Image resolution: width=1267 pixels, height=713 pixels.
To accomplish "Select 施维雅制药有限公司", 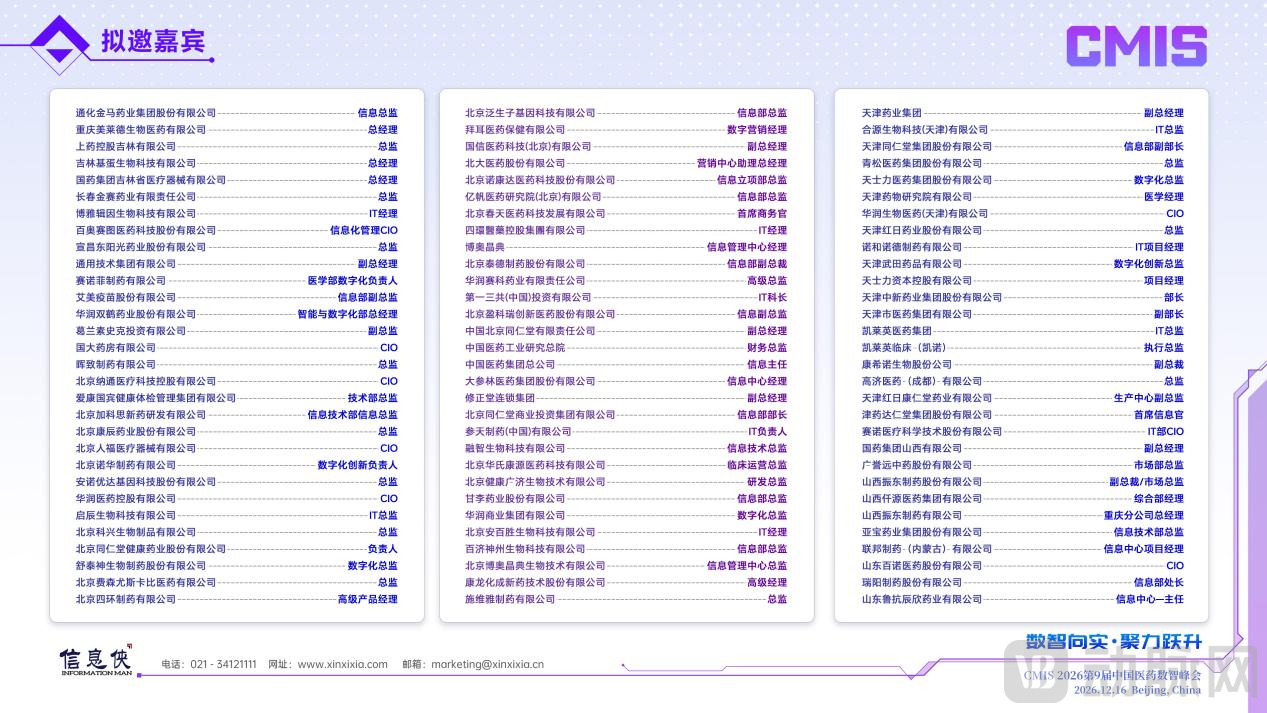I will [x=510, y=599].
